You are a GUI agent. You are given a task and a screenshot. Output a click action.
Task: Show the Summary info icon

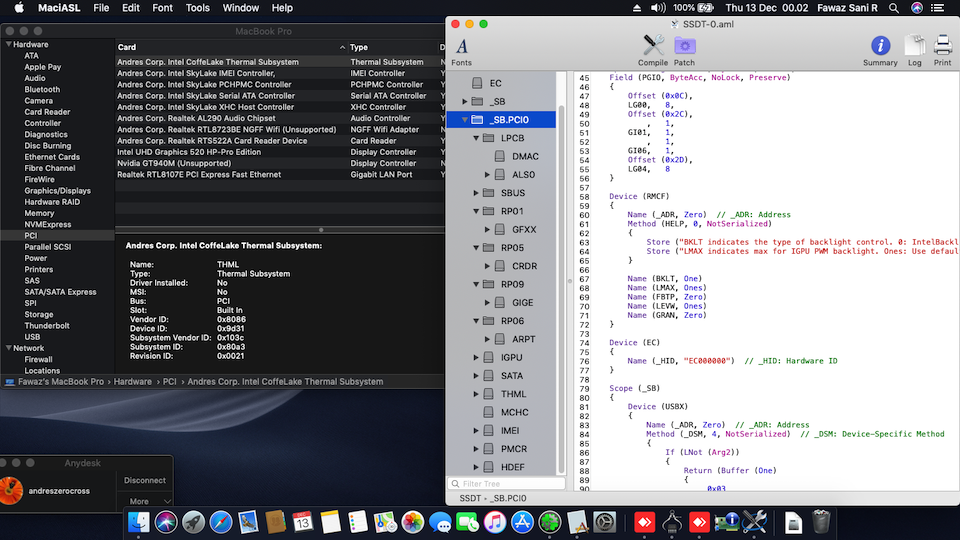[x=880, y=48]
